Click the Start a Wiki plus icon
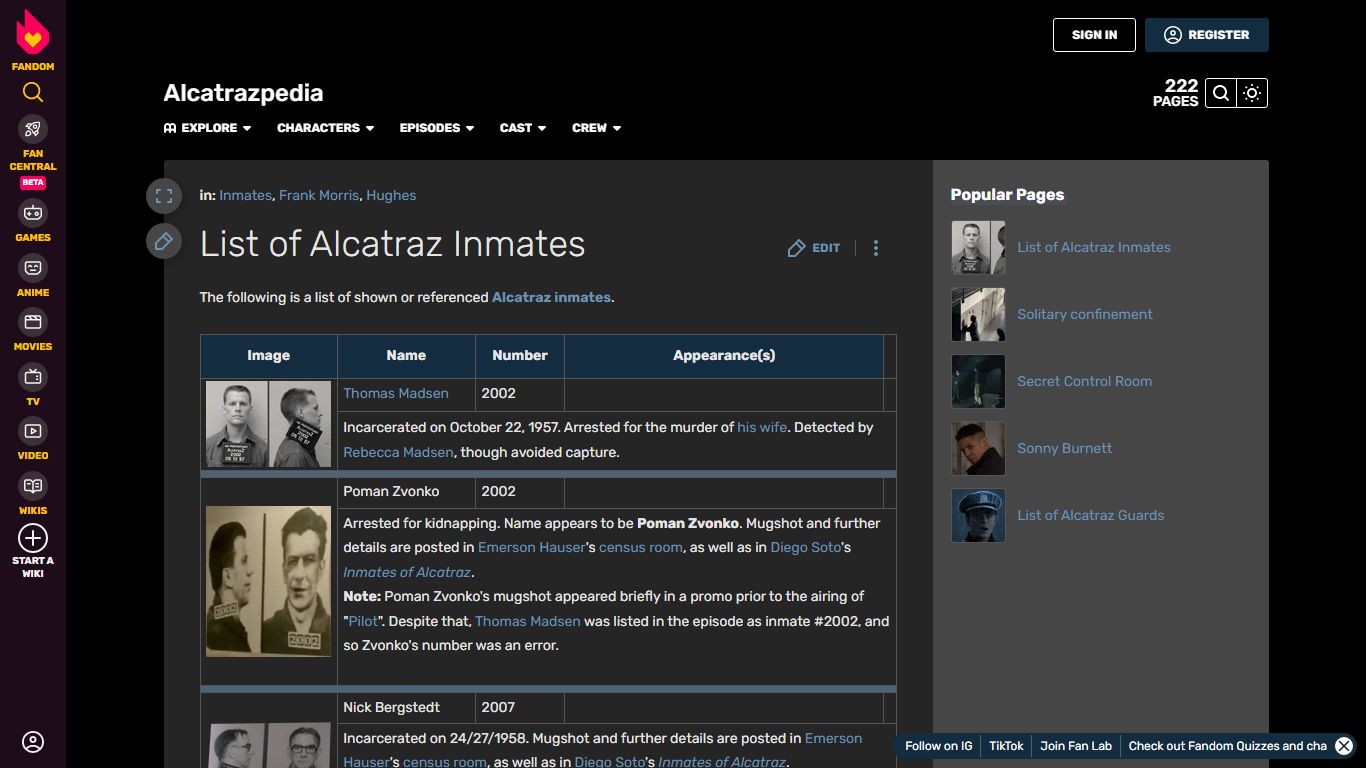The image size is (1366, 768). tap(33, 538)
